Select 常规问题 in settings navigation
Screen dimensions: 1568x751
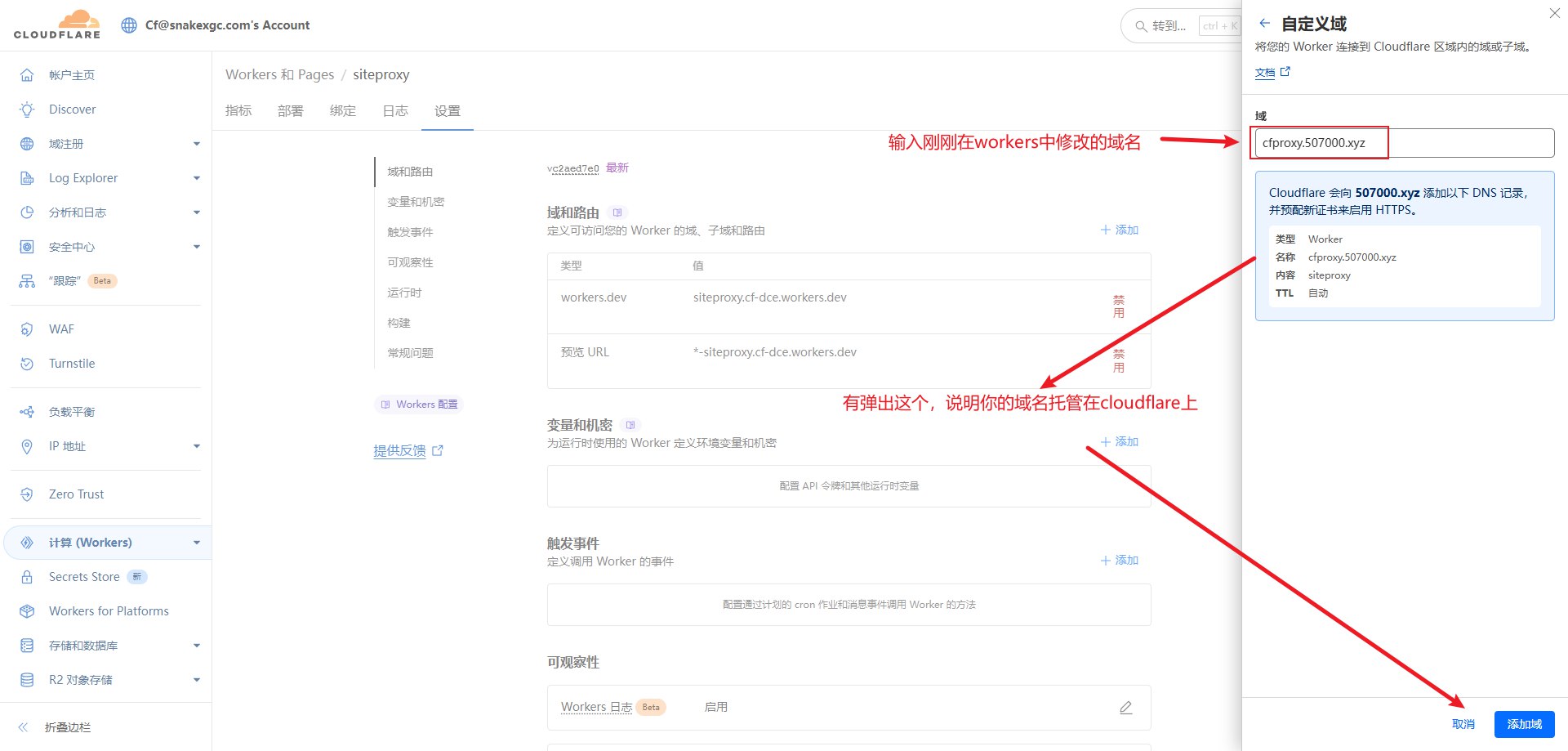(410, 353)
